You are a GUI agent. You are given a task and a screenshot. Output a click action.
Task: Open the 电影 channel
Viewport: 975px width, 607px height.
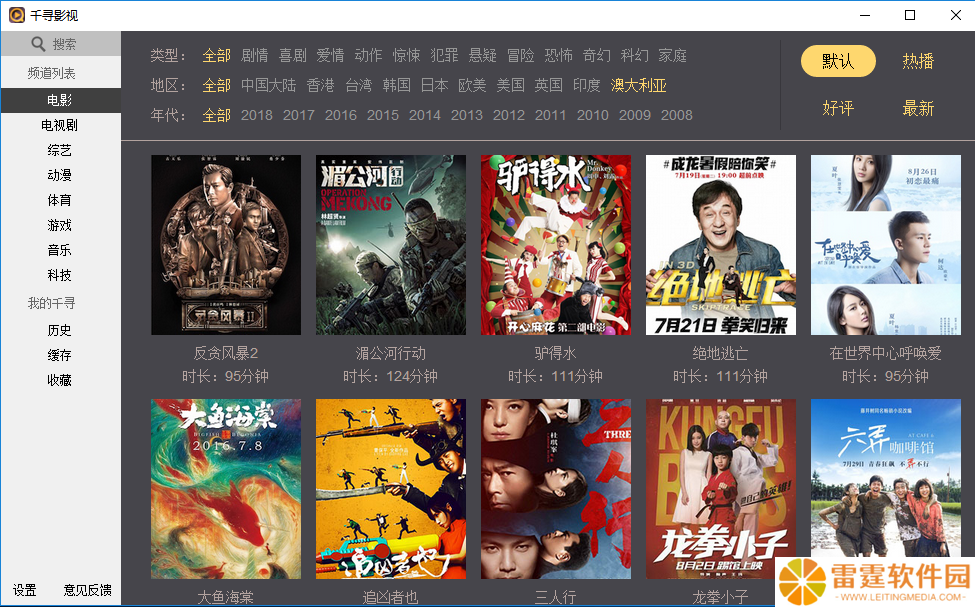(x=60, y=100)
